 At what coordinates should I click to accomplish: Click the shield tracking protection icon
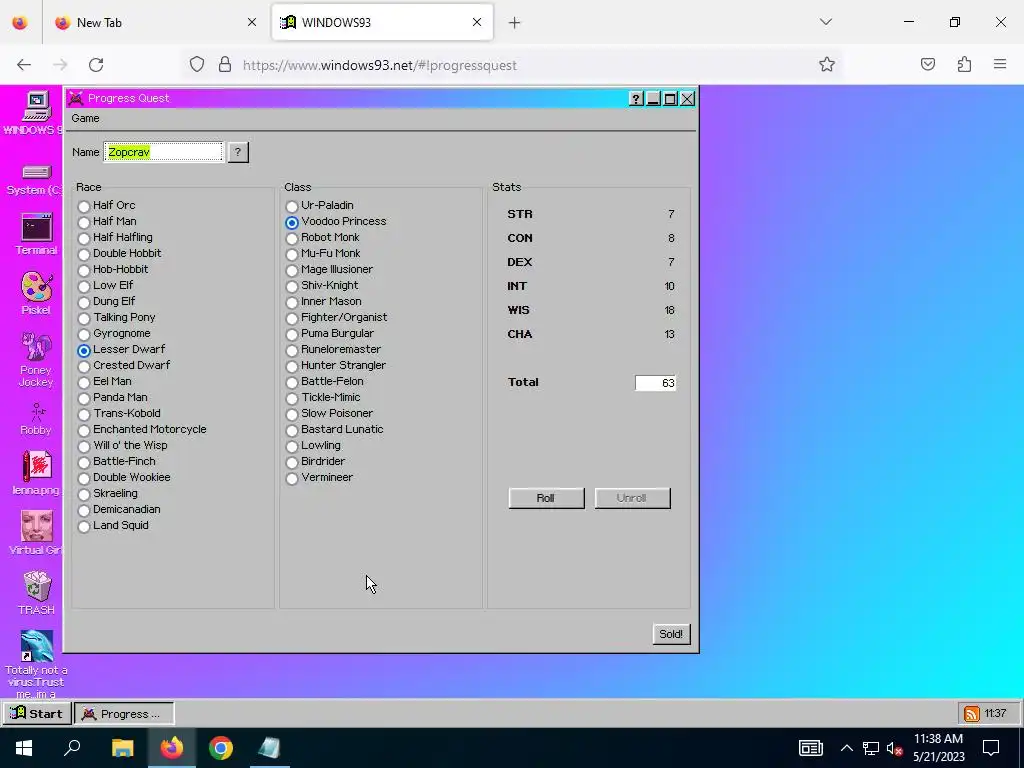197,65
